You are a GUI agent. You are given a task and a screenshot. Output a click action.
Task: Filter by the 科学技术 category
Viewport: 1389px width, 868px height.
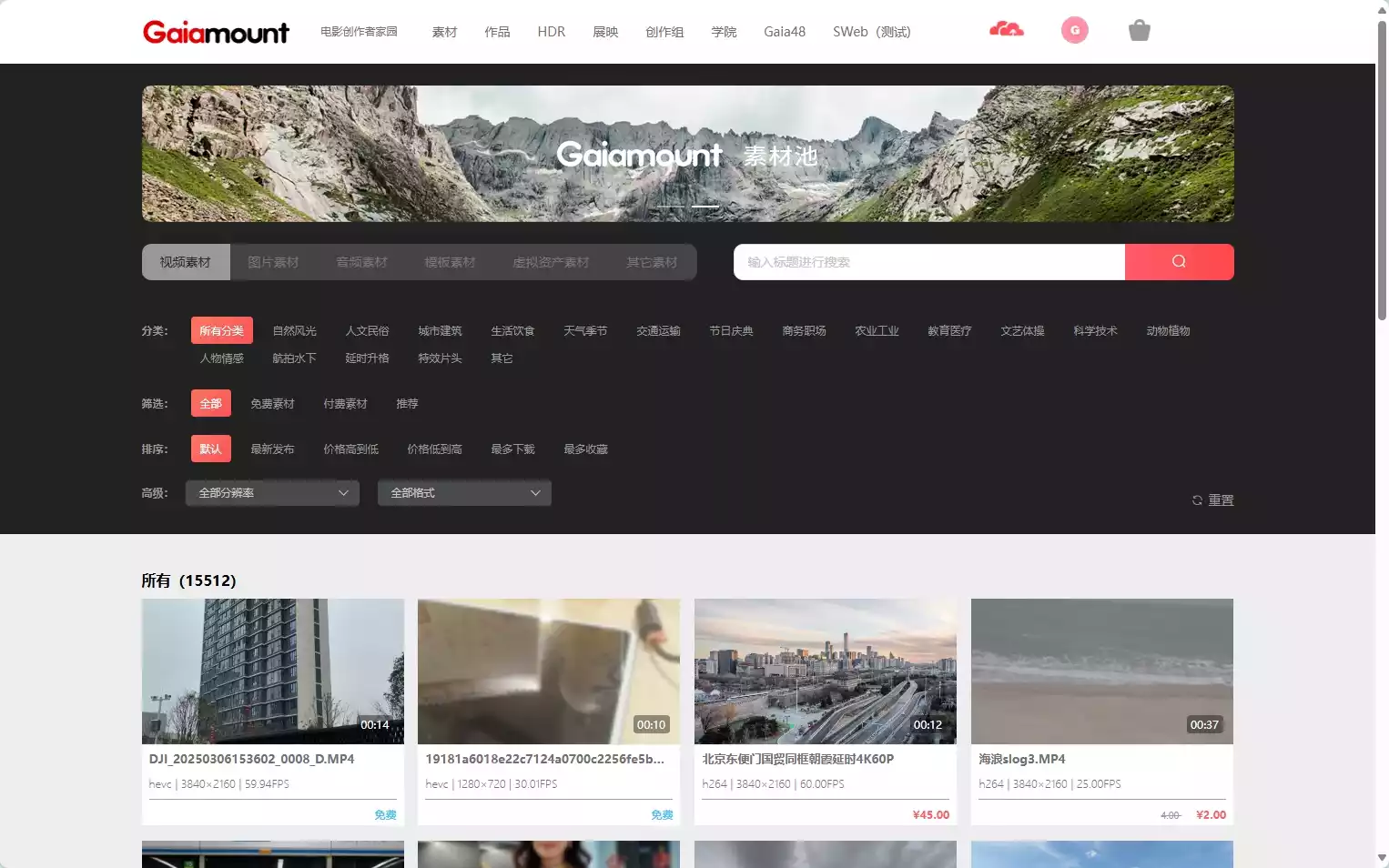(x=1096, y=330)
